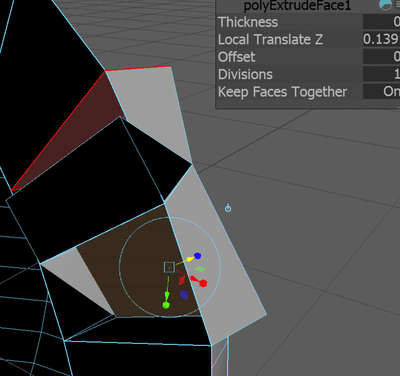400x376 pixels.
Task: Toggle the Keep Faces Together On value
Action: coord(381,91)
